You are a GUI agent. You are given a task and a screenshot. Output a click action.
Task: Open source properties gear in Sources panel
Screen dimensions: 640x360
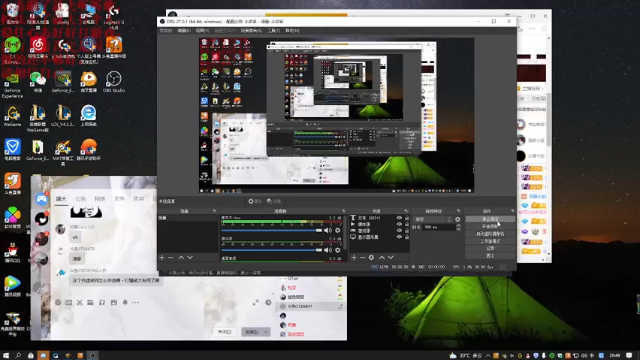click(371, 258)
